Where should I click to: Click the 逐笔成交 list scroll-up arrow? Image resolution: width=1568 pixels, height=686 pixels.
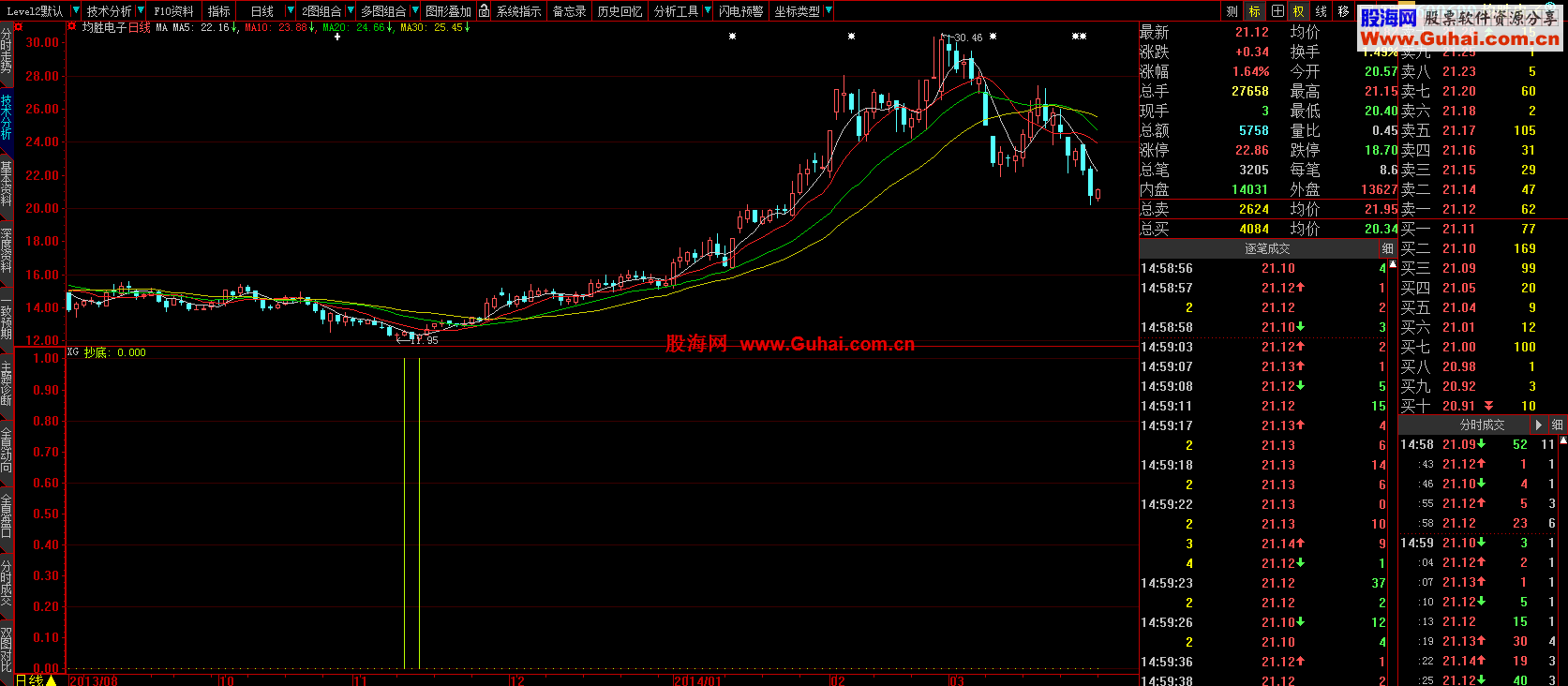click(x=1393, y=265)
